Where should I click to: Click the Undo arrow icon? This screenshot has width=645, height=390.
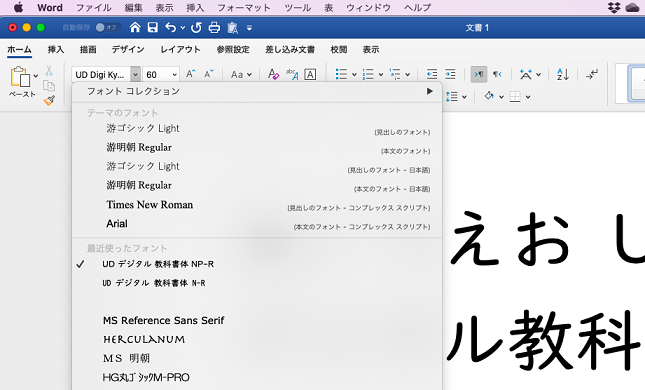170,28
